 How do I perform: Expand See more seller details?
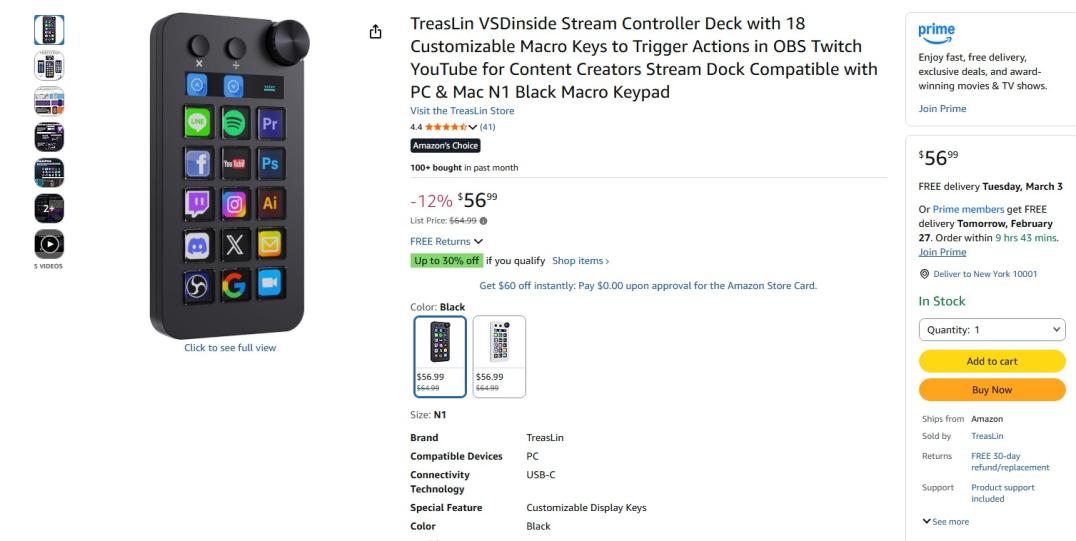(x=945, y=521)
